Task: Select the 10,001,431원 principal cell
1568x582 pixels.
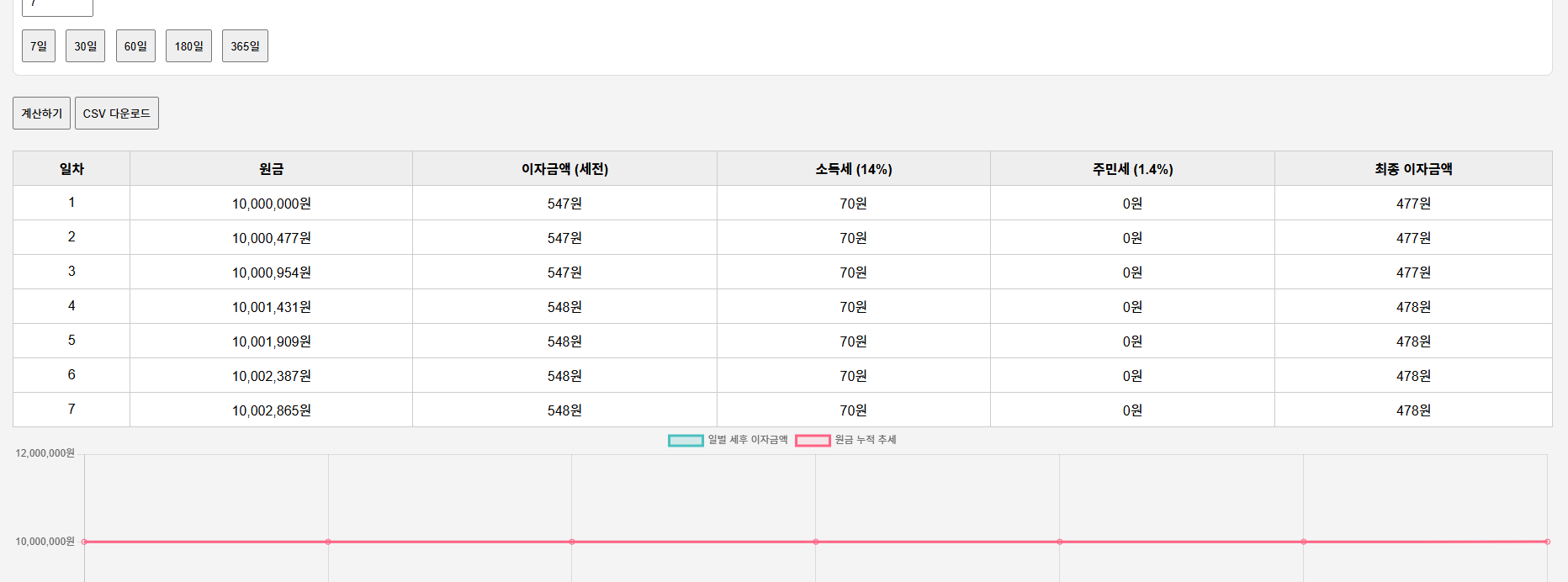Action: tap(271, 307)
